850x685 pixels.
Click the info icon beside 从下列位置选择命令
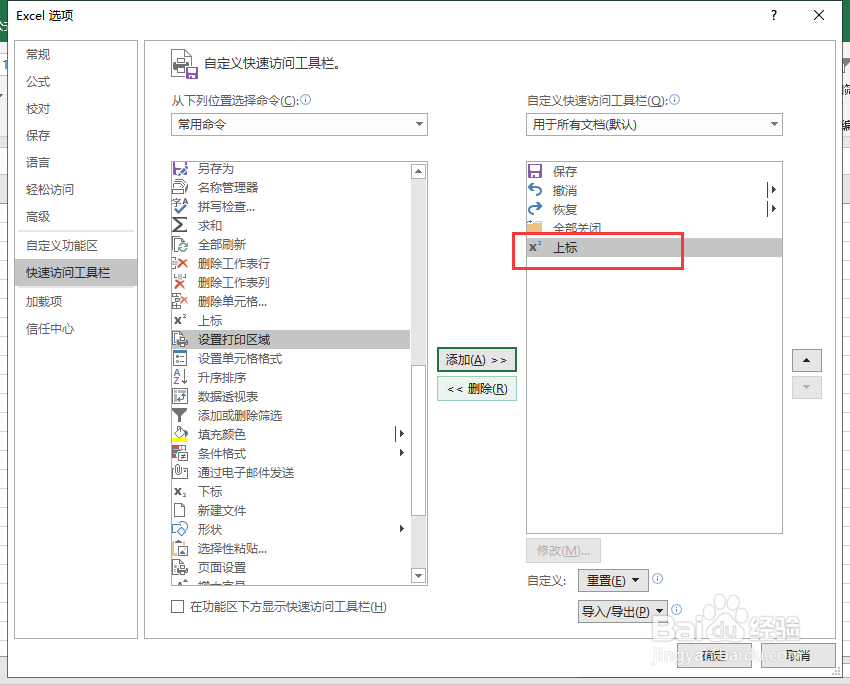pos(306,100)
